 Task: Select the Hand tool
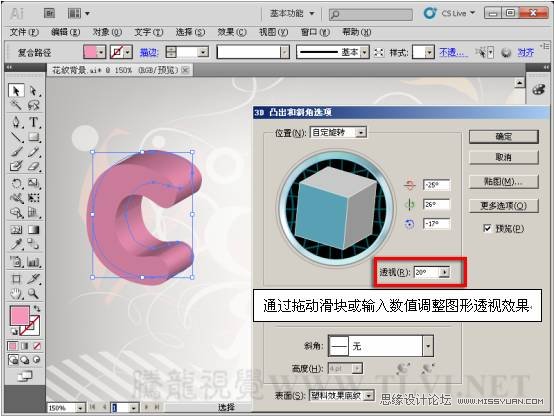[x=16, y=293]
